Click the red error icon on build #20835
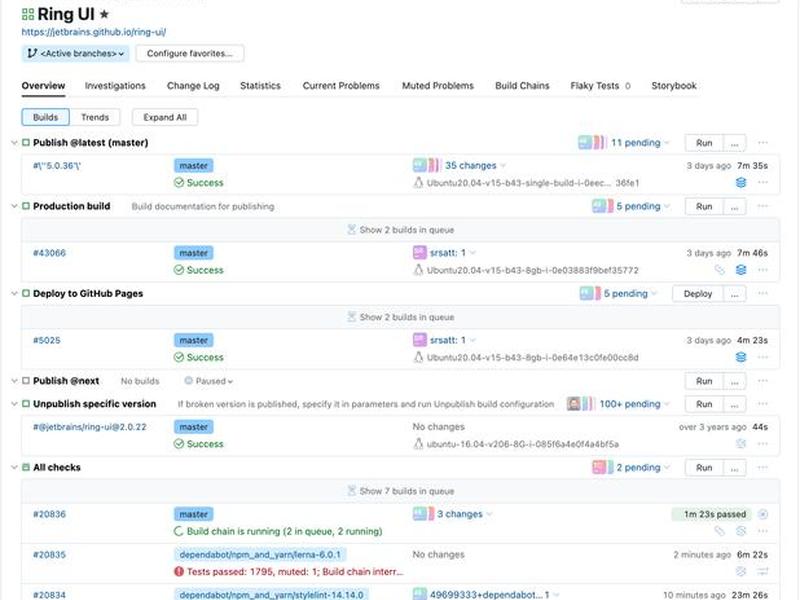The height and width of the screenshot is (600, 800). [x=179, y=571]
